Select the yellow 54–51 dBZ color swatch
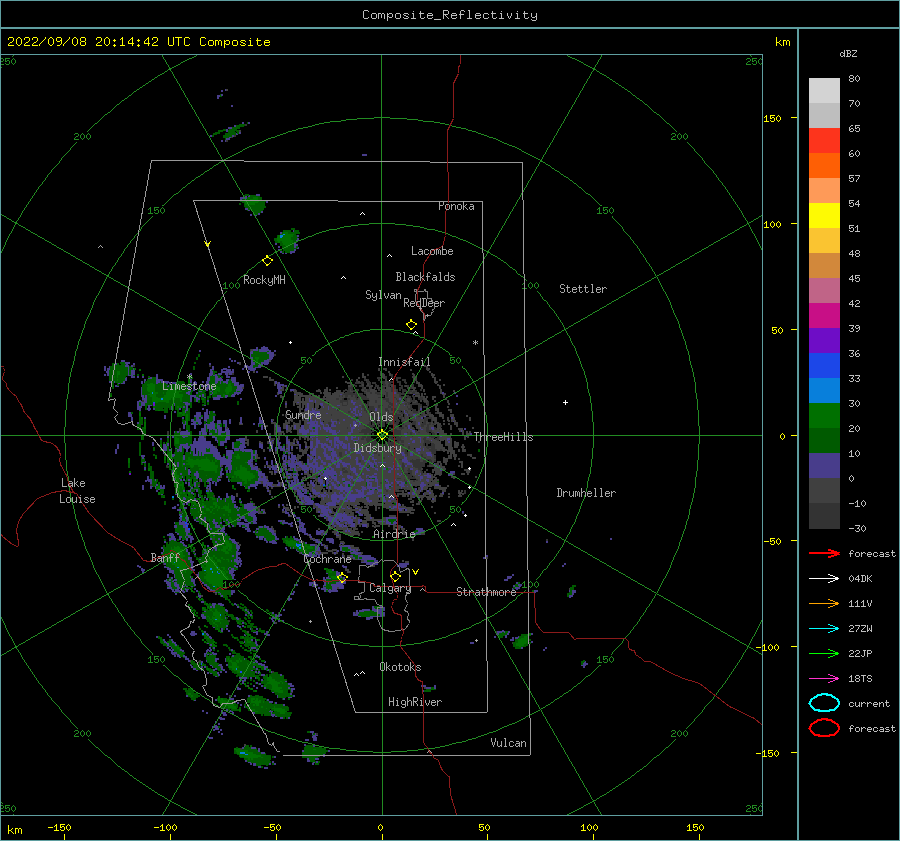 (824, 215)
